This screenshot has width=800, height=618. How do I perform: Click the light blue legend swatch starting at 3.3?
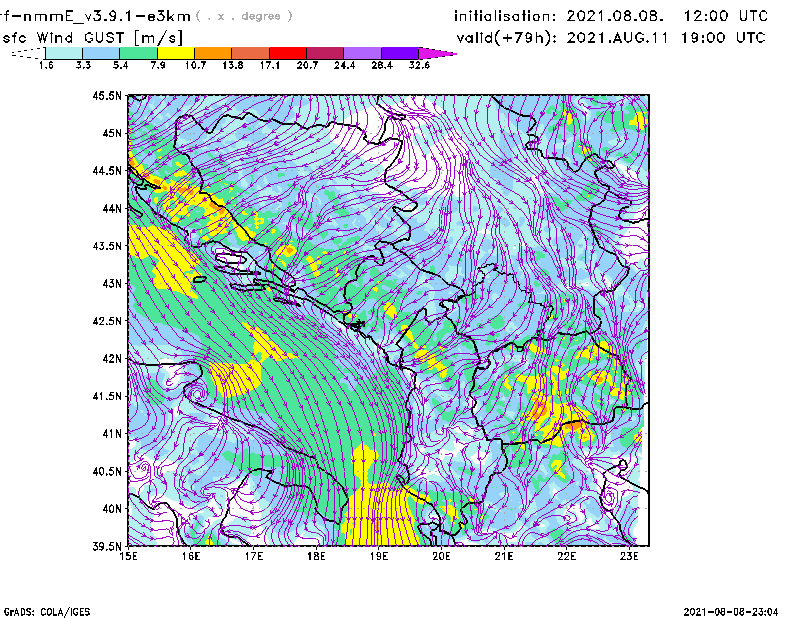coord(101,53)
